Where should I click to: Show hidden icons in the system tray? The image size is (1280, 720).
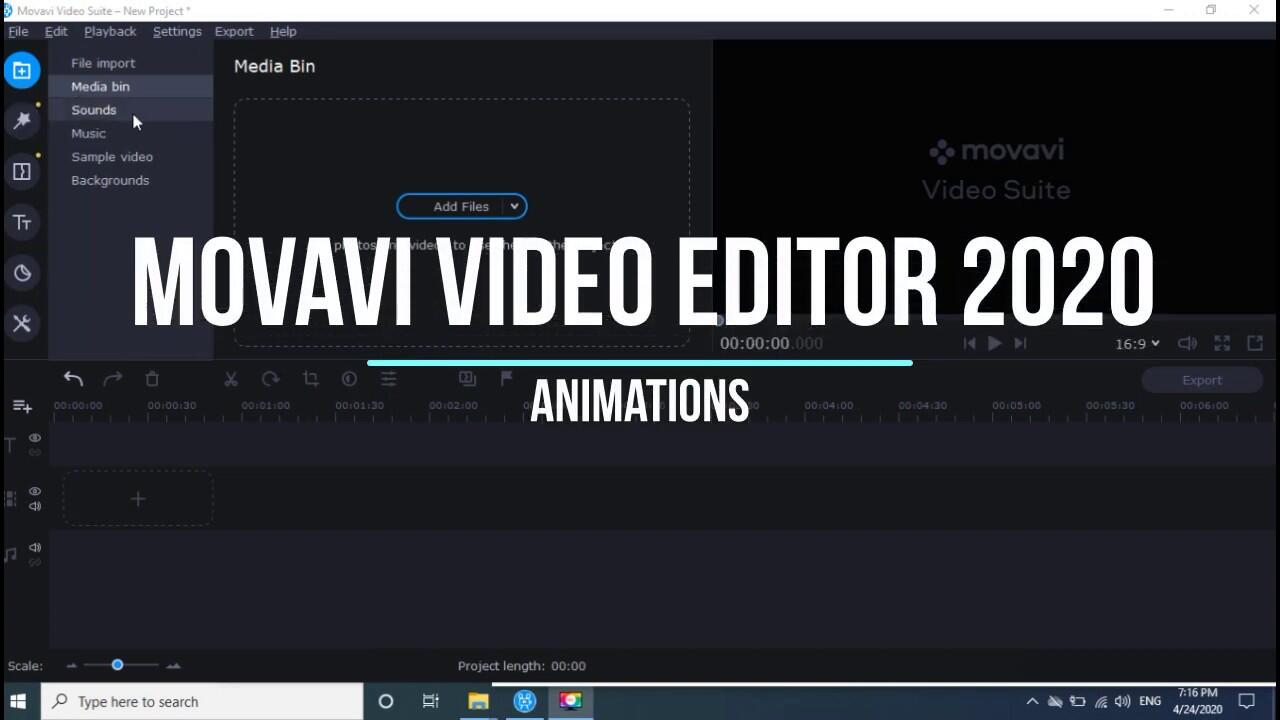pos(1032,702)
